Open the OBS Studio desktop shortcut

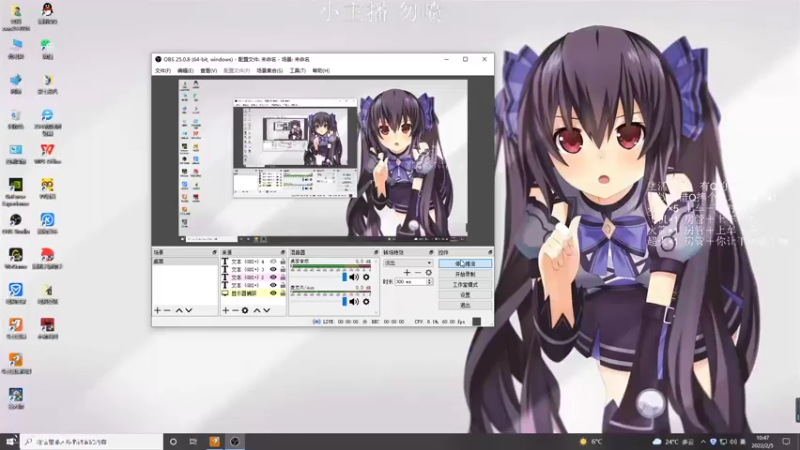(16, 222)
